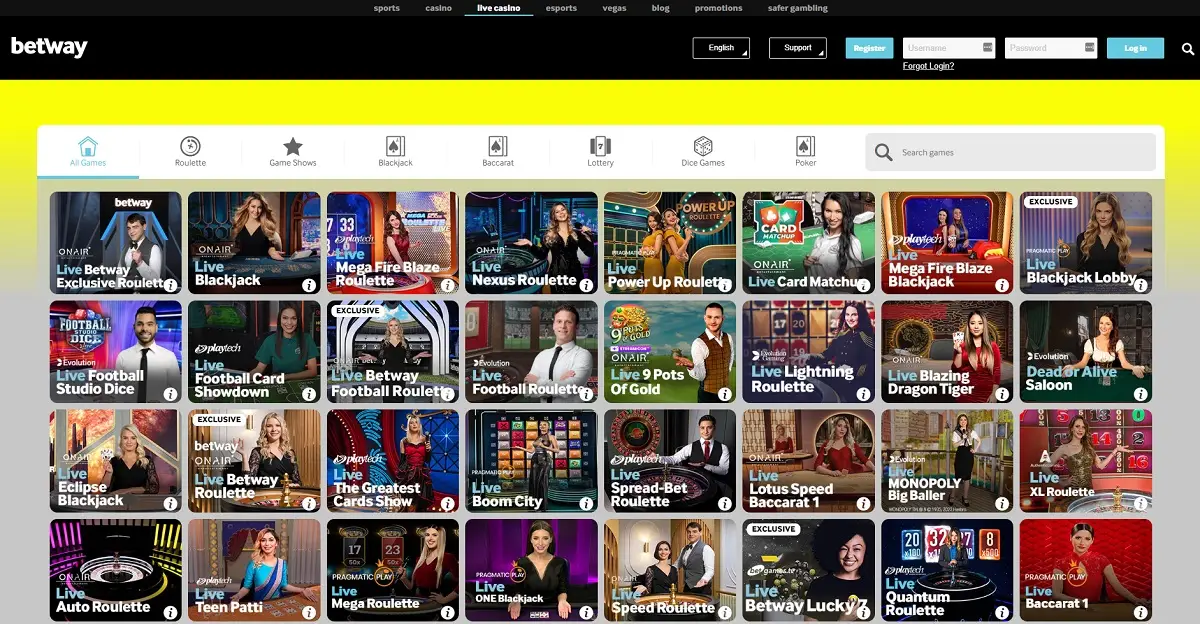
Task: Click the Forgot Login? link
Action: tap(928, 66)
